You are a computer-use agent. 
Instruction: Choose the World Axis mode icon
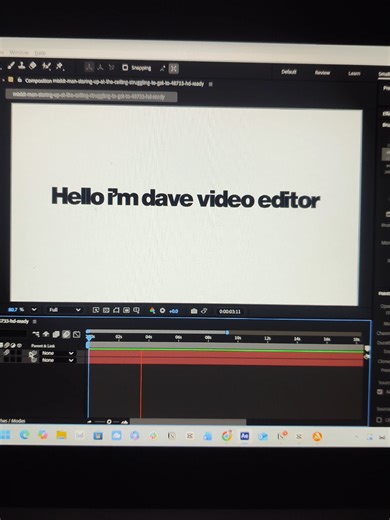click(x=100, y=68)
